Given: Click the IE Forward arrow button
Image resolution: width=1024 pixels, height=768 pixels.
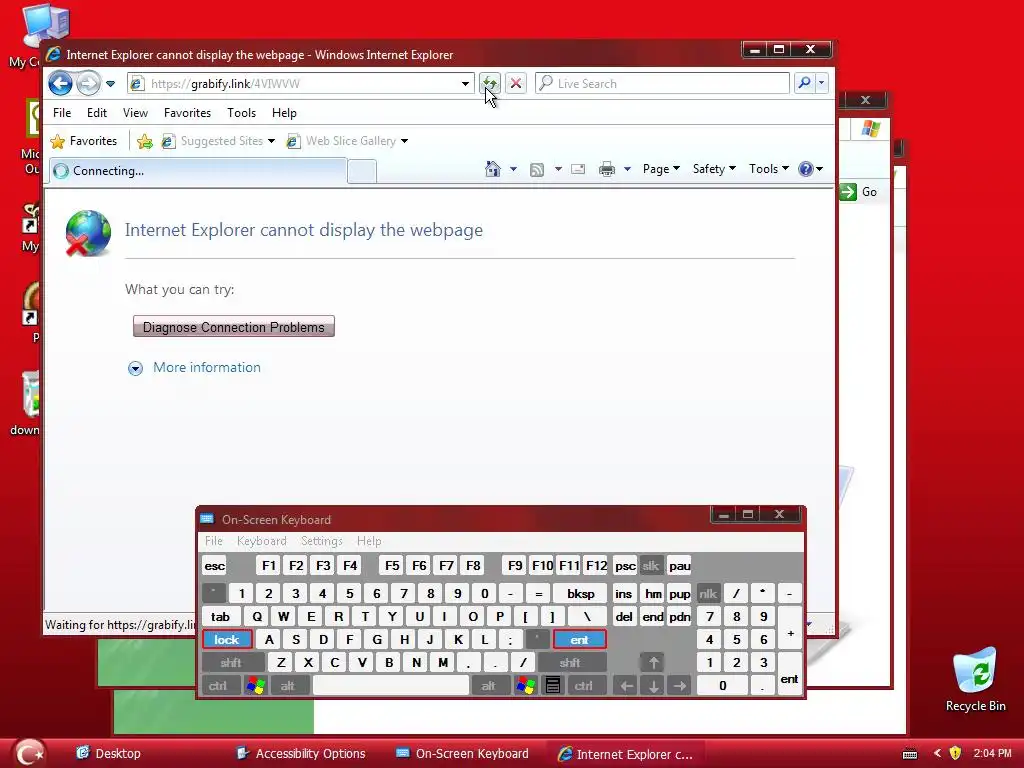Looking at the screenshot, I should coord(88,84).
